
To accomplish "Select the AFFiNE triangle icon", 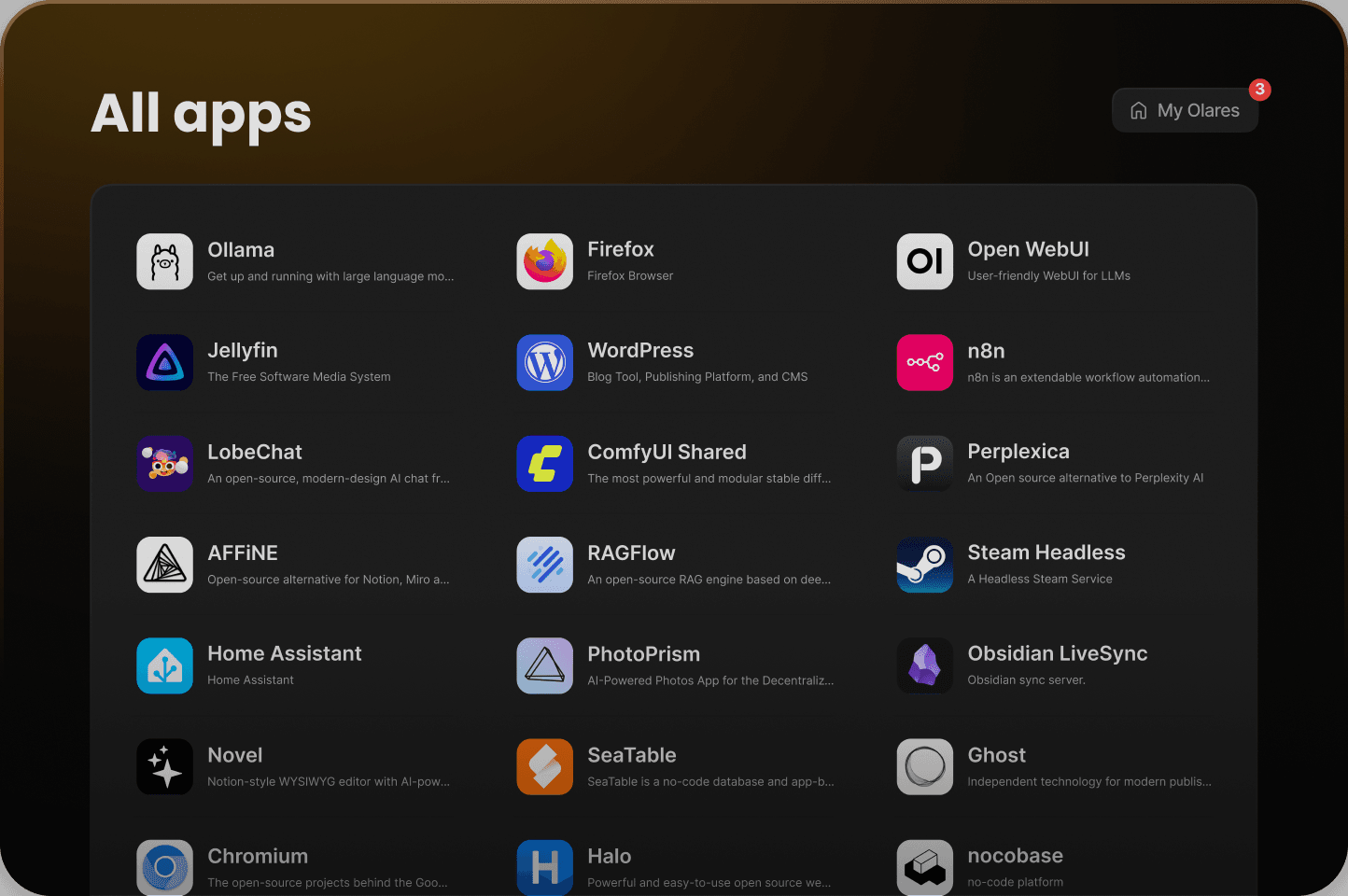I will tap(164, 565).
